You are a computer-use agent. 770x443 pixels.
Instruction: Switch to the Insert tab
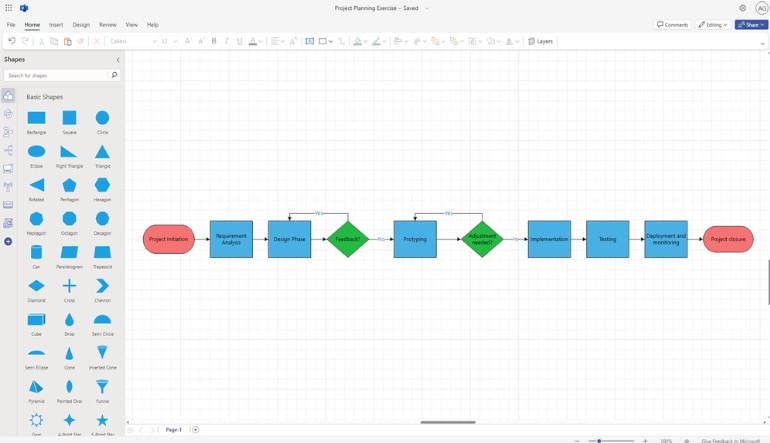click(56, 25)
